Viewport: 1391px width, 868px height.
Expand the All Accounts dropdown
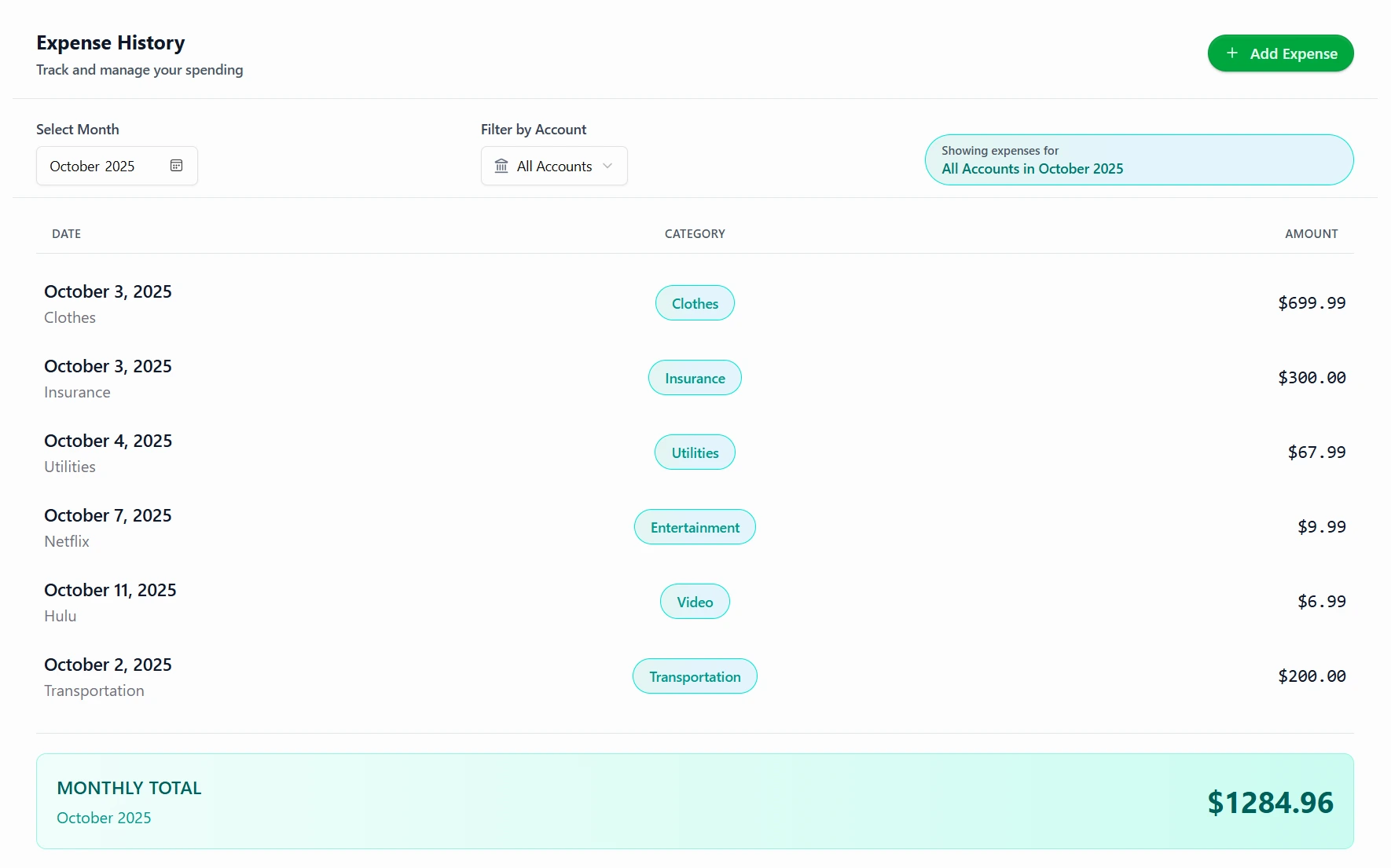554,166
